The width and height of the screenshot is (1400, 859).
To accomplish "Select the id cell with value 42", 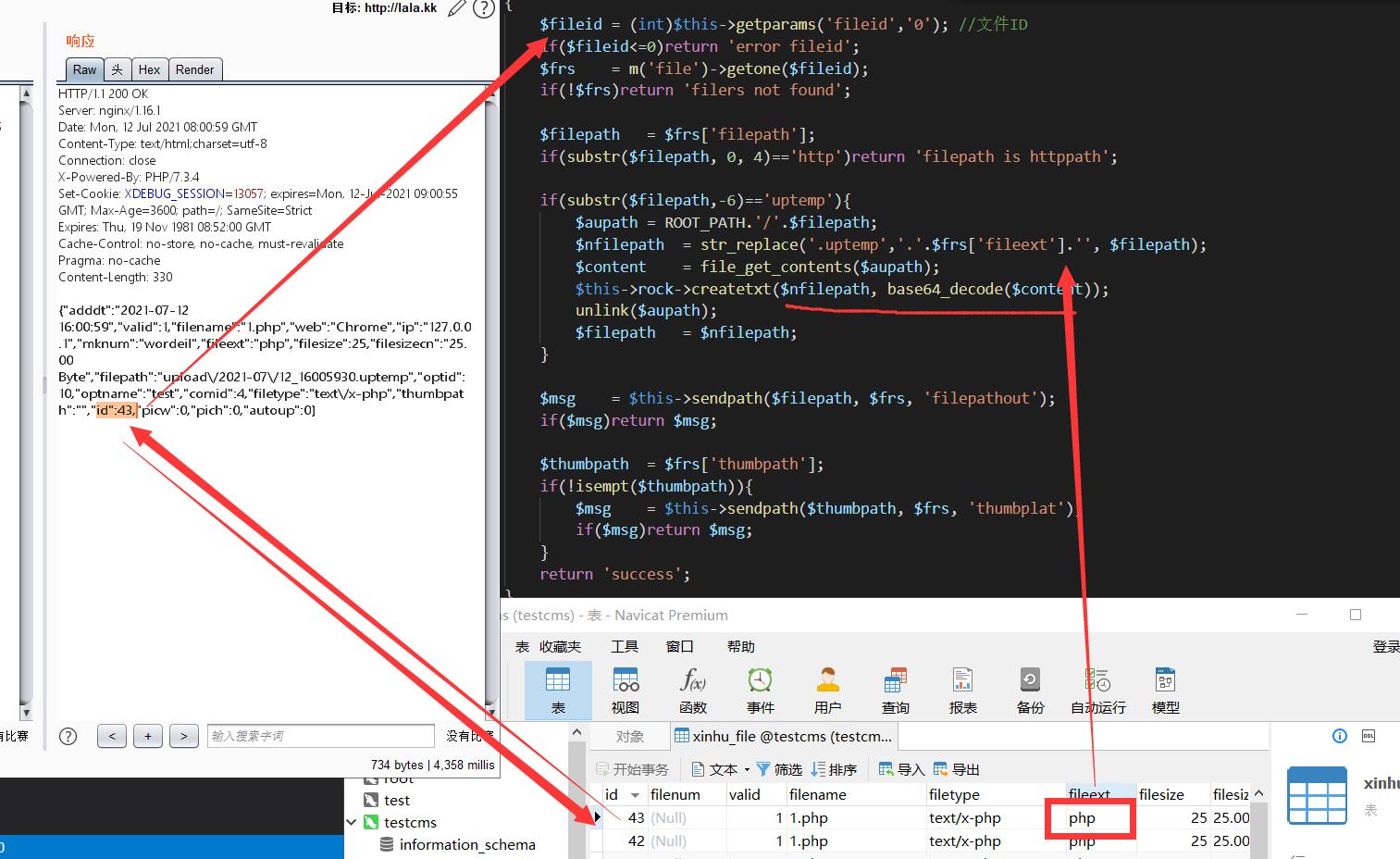I will click(626, 841).
